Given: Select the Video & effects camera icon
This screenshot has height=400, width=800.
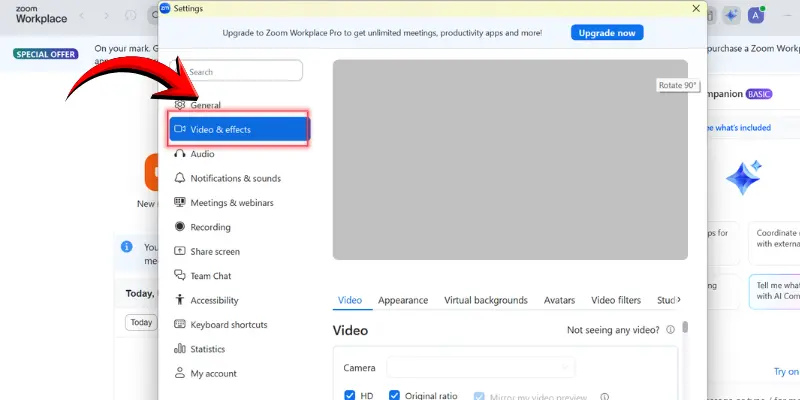Looking at the screenshot, I should click(180, 129).
